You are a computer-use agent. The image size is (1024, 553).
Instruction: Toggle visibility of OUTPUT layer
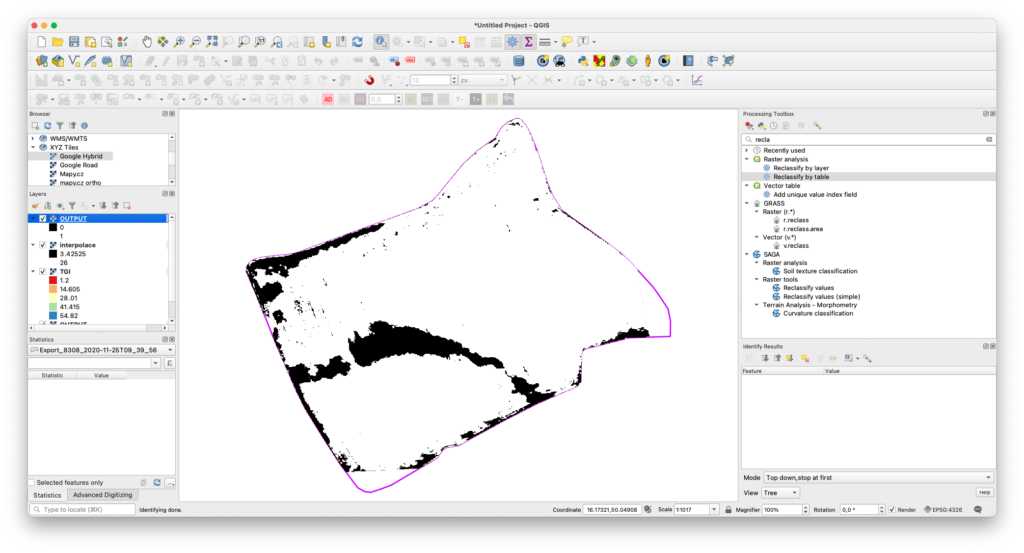pos(42,218)
